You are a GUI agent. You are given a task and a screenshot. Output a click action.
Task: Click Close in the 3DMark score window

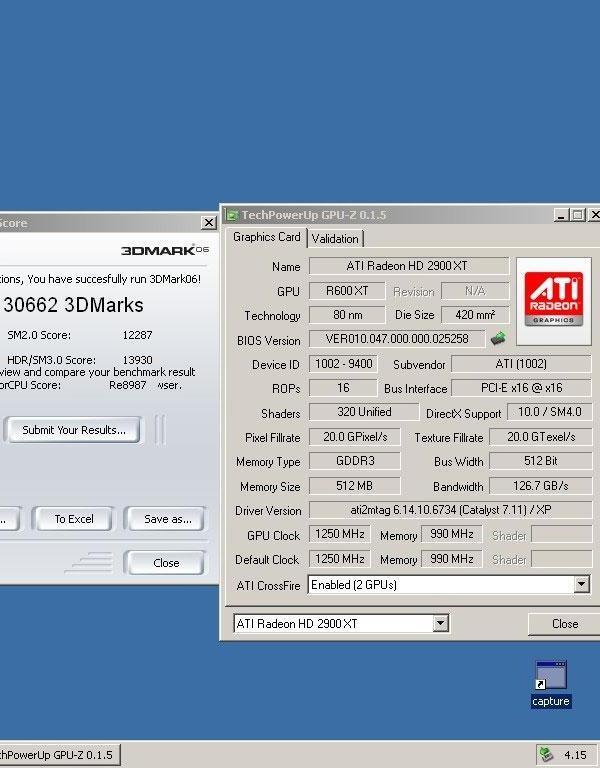166,563
